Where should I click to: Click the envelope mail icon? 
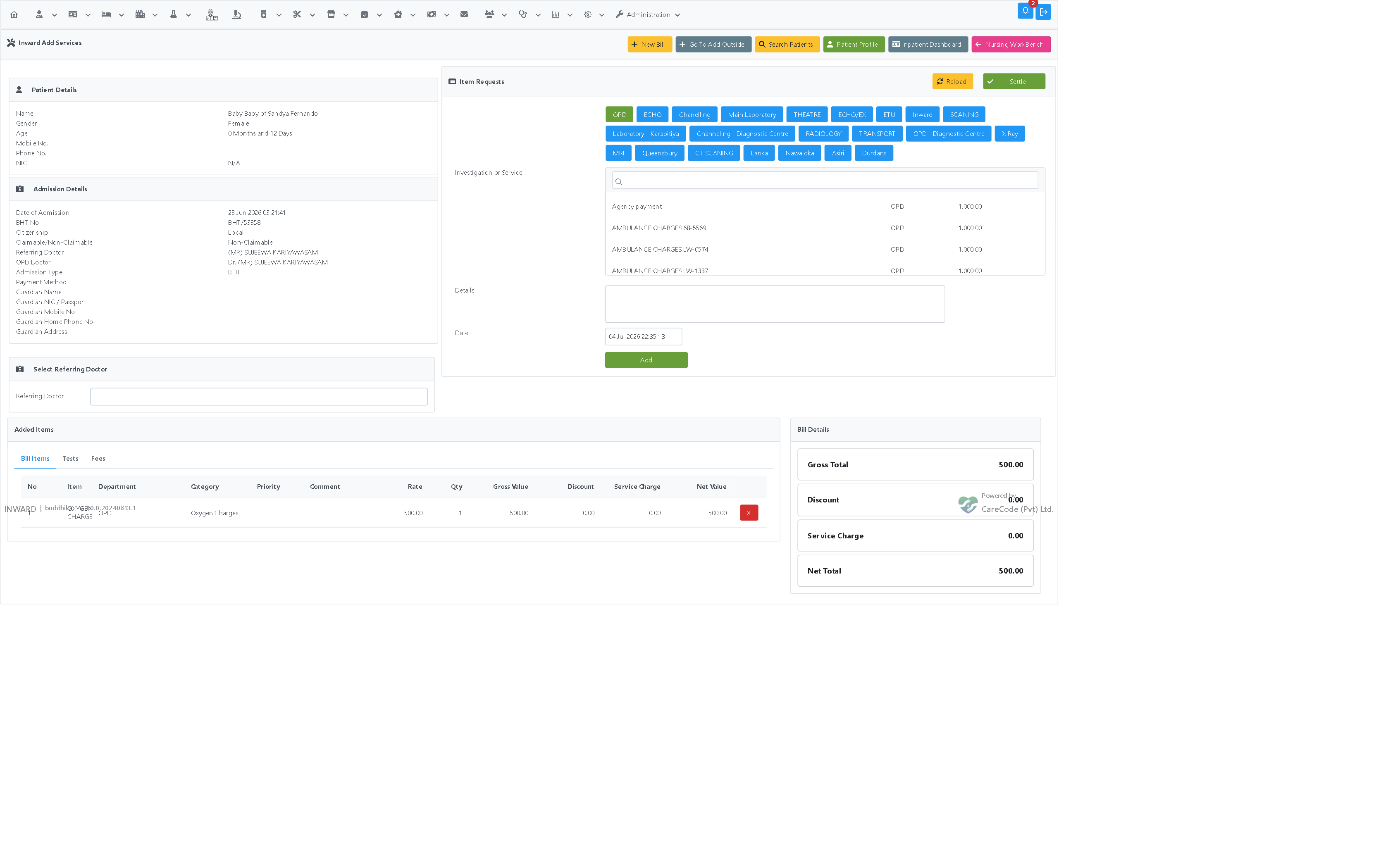click(464, 15)
